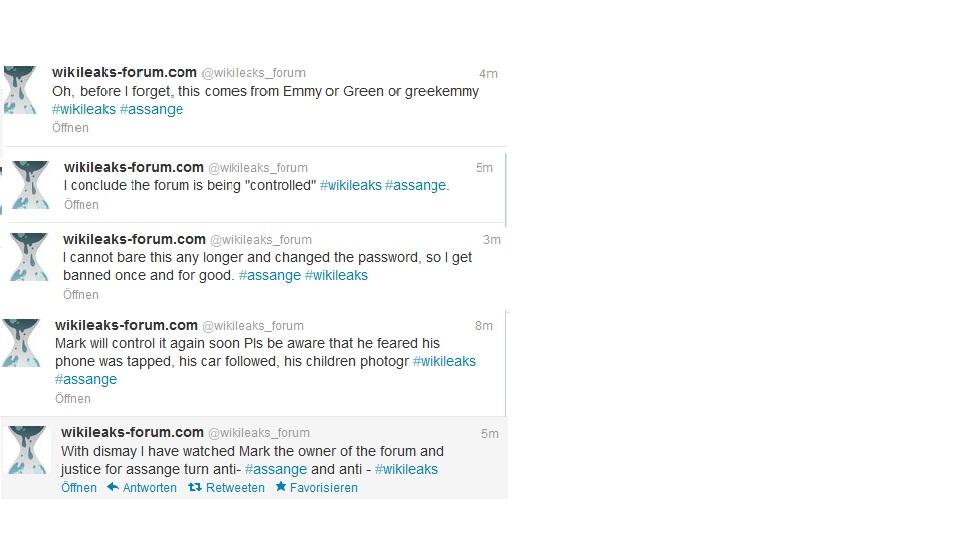Open avatar on the Emmy or Green tweet
960x540 pixels.
[20, 90]
